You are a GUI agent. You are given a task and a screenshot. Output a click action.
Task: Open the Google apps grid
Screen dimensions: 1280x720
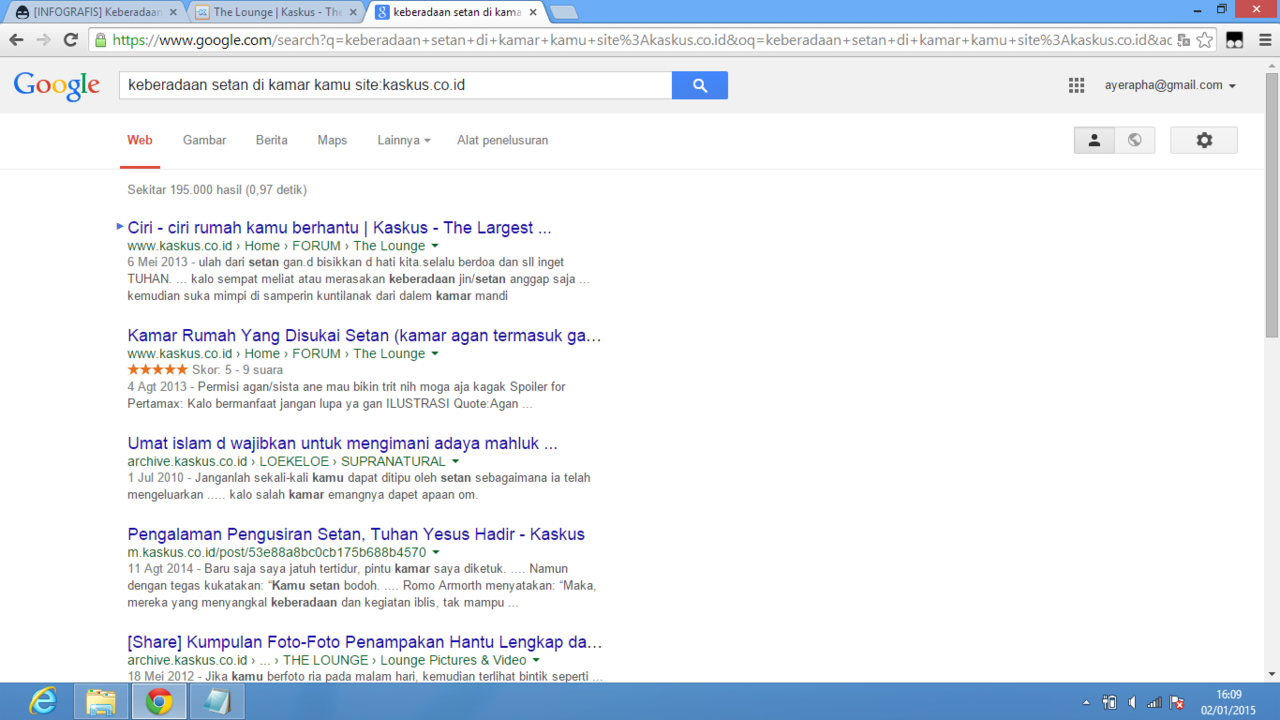tap(1076, 86)
